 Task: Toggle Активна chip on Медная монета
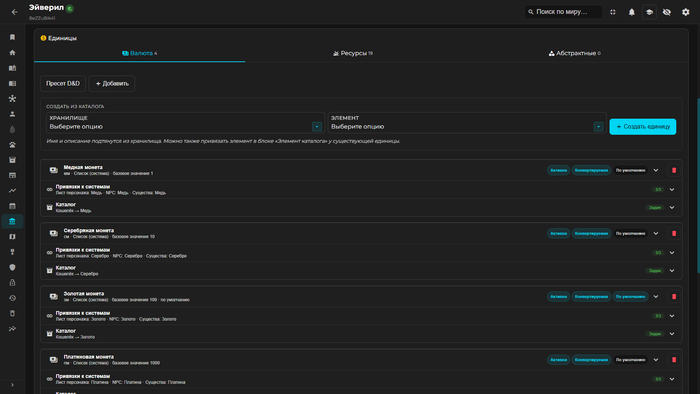[558, 170]
